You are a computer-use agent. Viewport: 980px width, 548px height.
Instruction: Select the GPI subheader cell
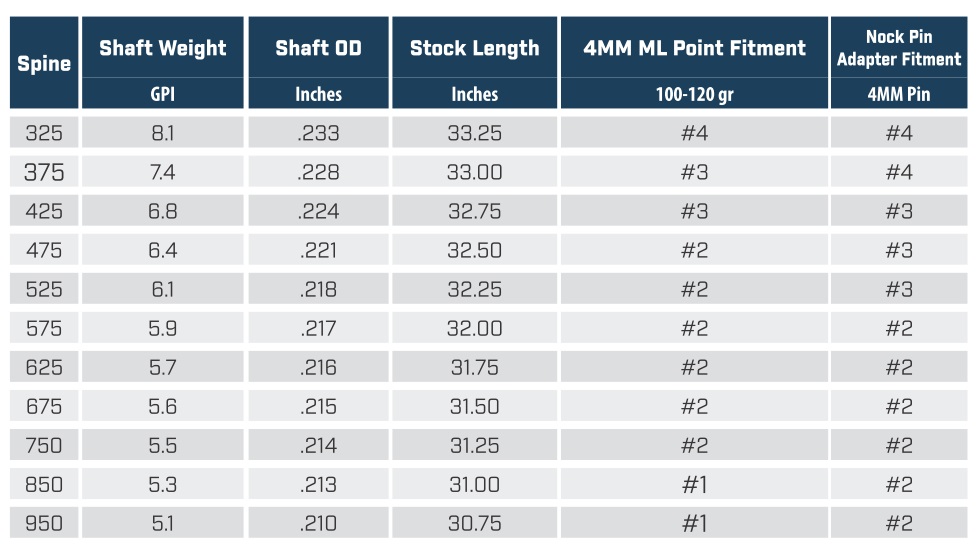click(x=162, y=94)
